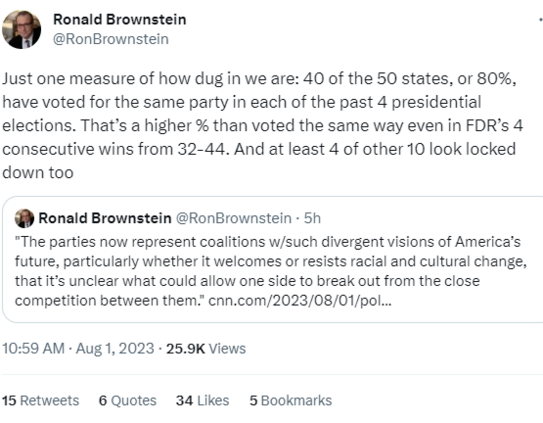Click the 10:59 AM timestamp

[x=34, y=348]
